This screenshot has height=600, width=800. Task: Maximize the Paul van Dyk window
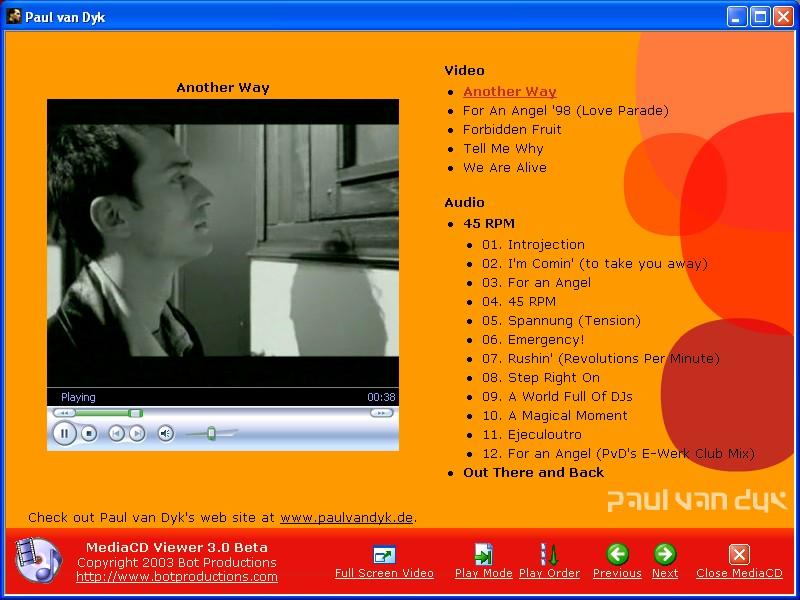[760, 17]
